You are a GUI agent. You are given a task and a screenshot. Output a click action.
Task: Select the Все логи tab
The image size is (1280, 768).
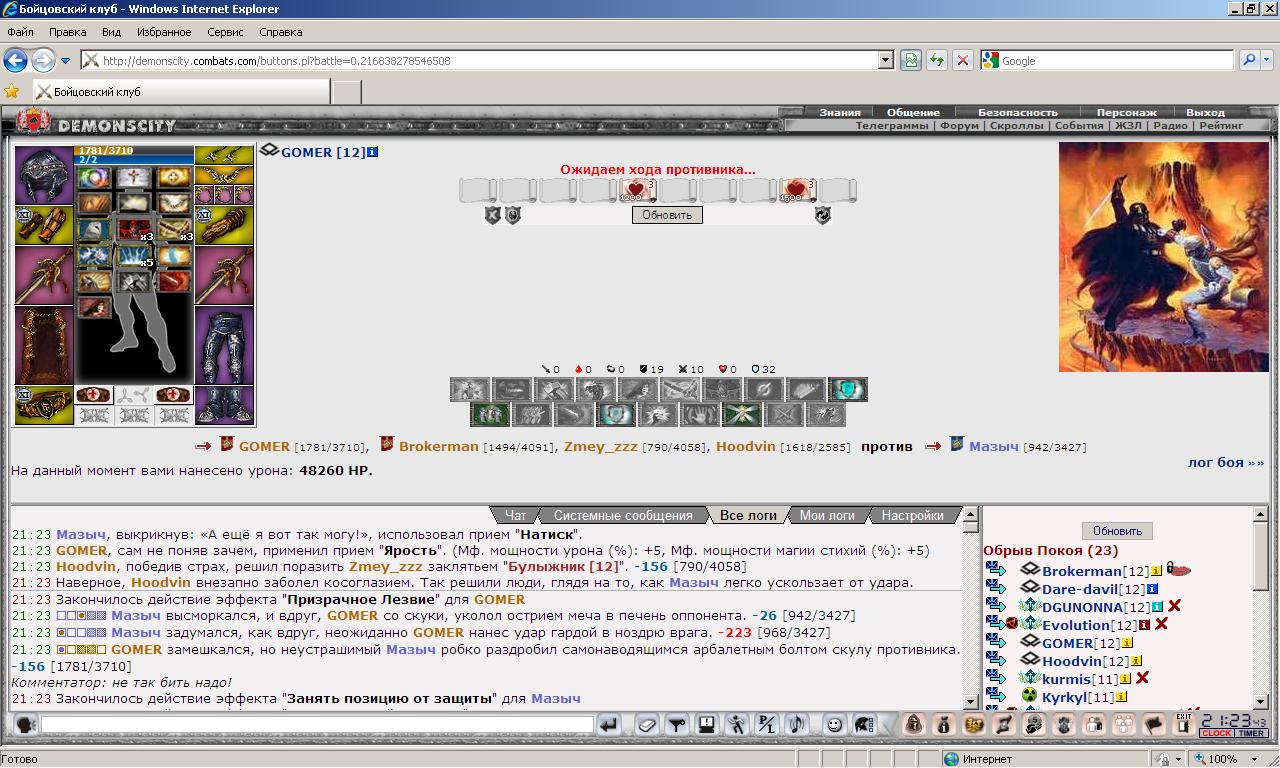[748, 515]
